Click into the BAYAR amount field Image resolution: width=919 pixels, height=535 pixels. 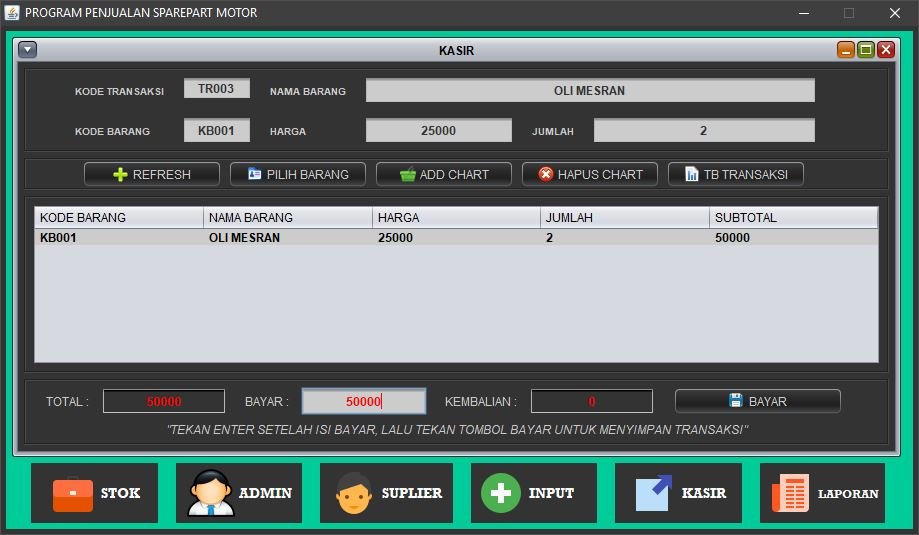(x=363, y=401)
